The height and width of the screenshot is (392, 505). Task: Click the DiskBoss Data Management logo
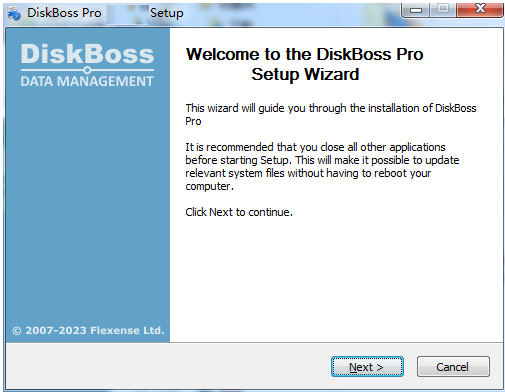[x=87, y=65]
